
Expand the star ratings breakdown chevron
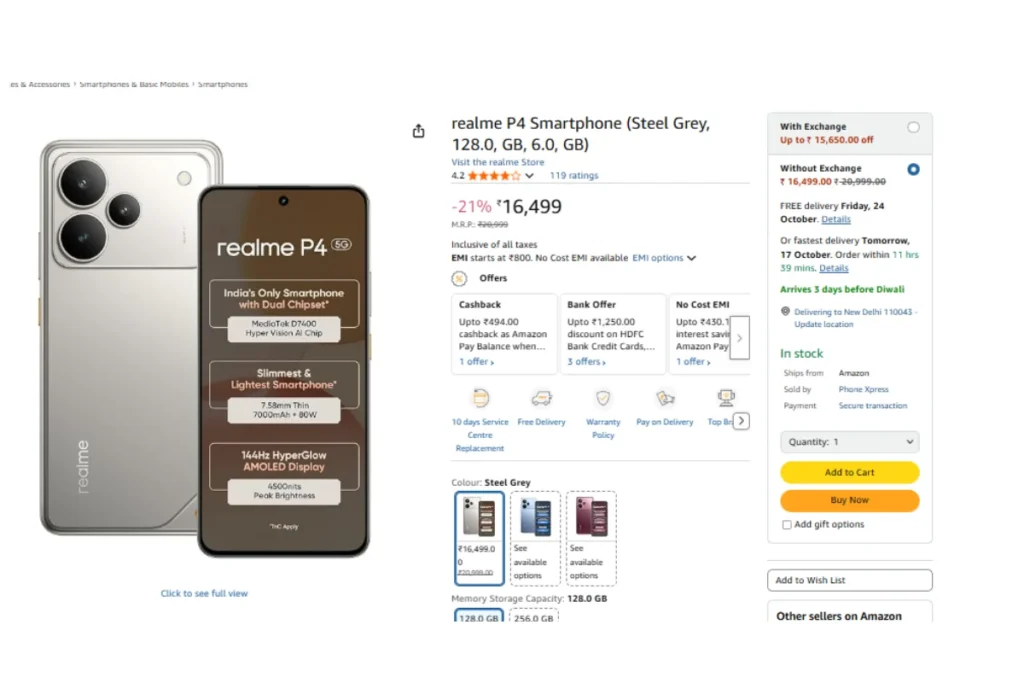pyautogui.click(x=530, y=176)
